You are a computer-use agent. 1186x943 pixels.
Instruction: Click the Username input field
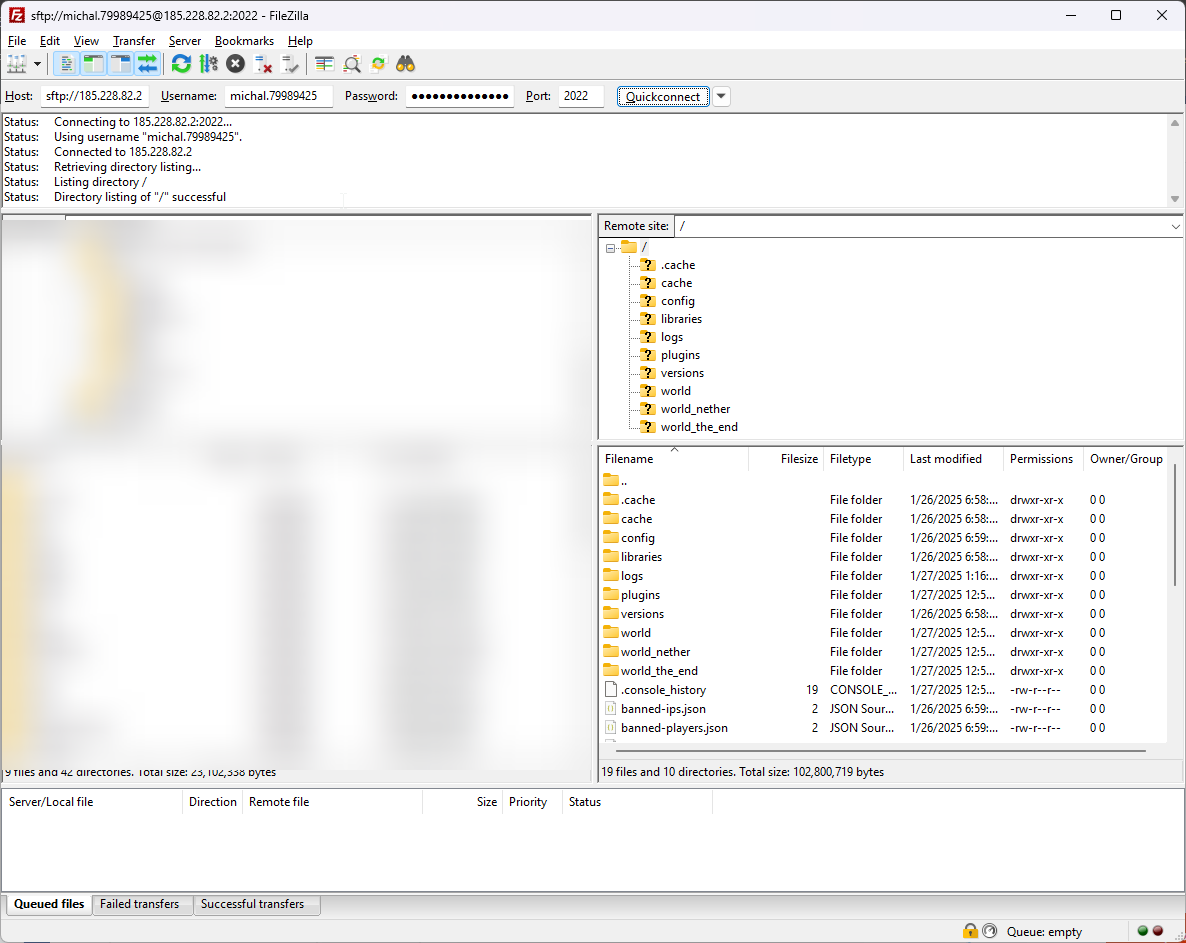pos(278,96)
